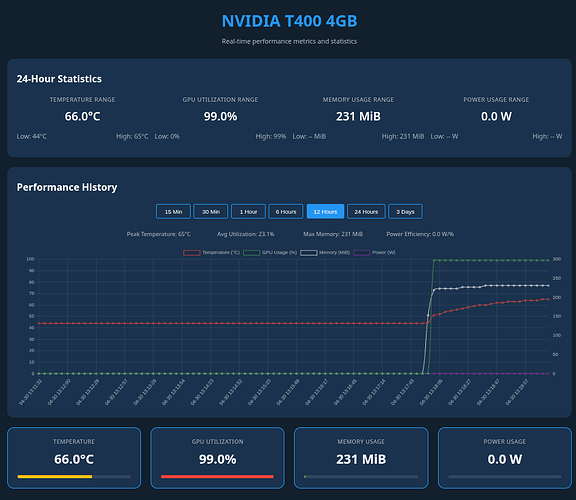Screen dimensions: 576x500
Task: Click 99.0% in the bottom GPU Utilization card
Action: tap(217, 459)
